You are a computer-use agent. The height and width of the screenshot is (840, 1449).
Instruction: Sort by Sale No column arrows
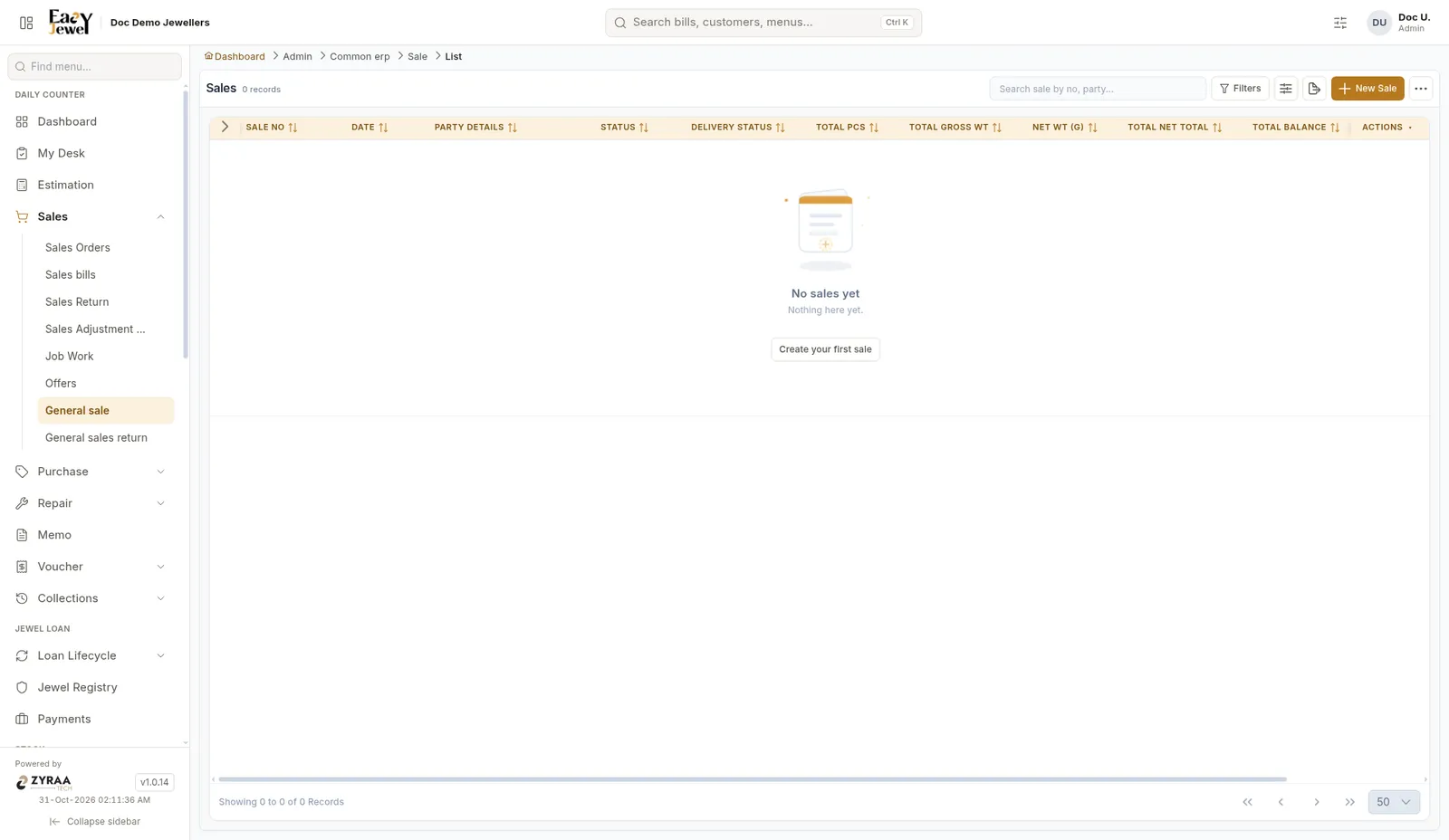click(x=293, y=128)
